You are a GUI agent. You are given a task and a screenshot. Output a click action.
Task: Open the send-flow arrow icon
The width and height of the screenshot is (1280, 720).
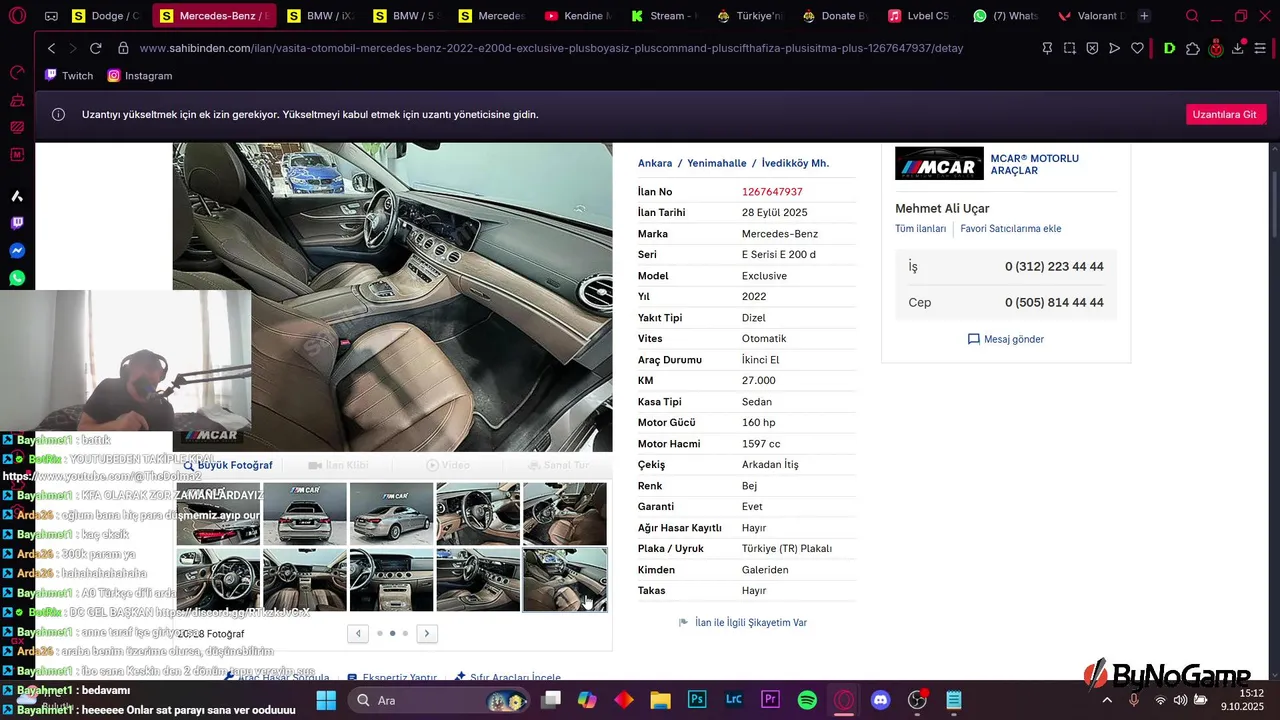click(1115, 48)
